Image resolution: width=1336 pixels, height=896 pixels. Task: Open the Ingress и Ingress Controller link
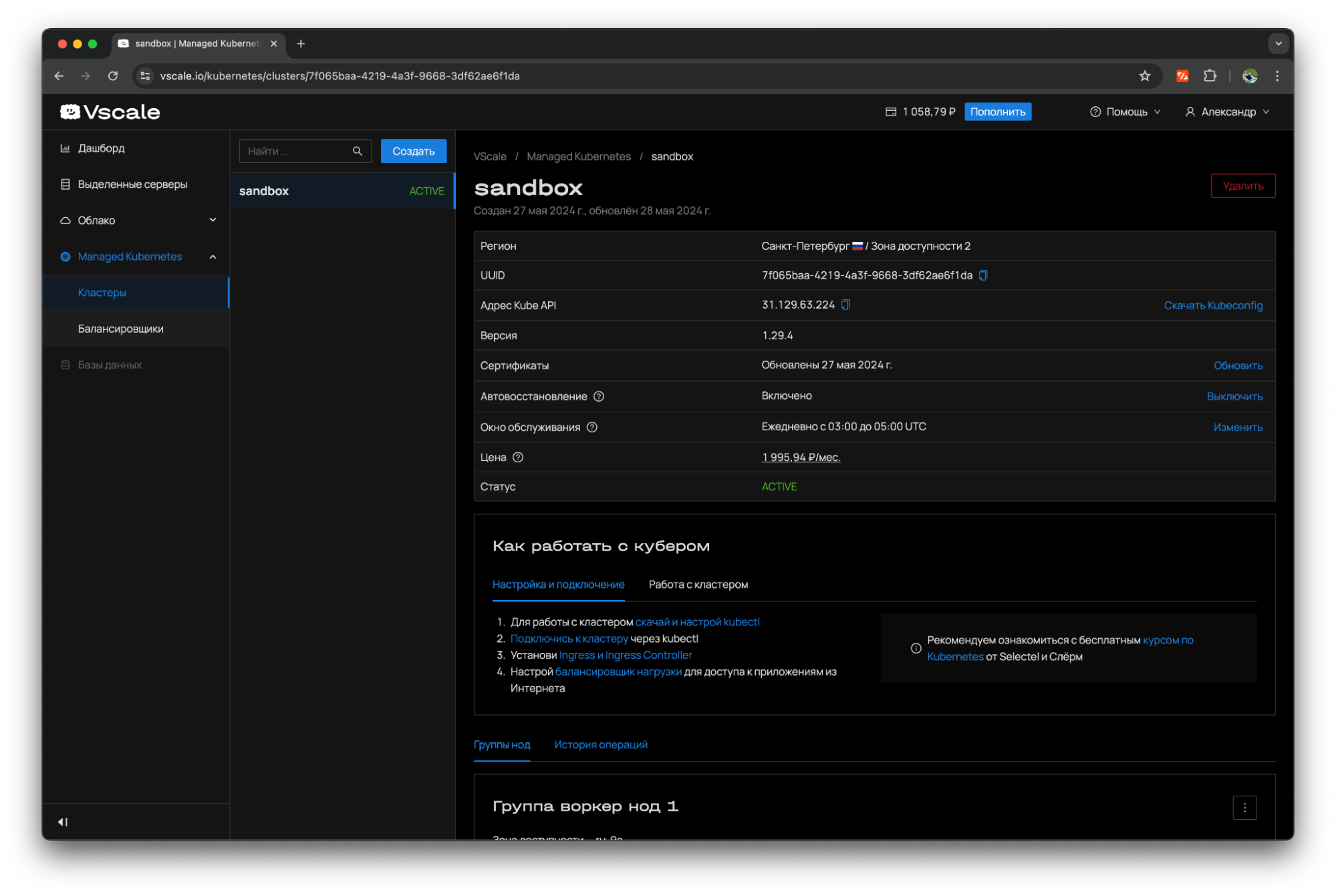point(625,655)
